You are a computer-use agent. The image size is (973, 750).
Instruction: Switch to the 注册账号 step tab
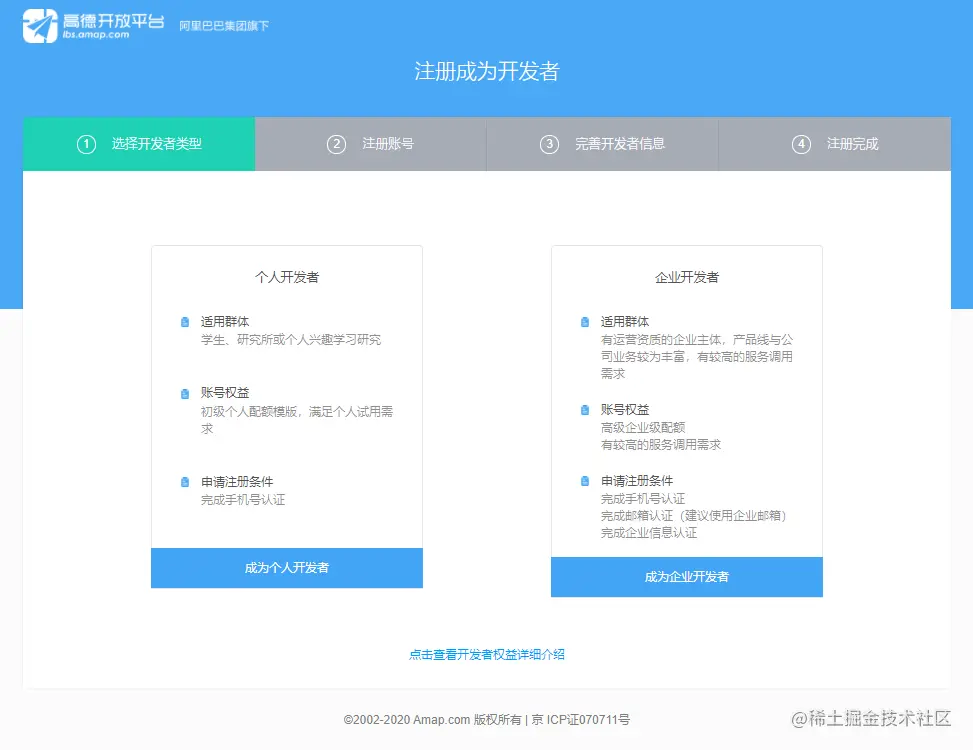click(x=370, y=144)
